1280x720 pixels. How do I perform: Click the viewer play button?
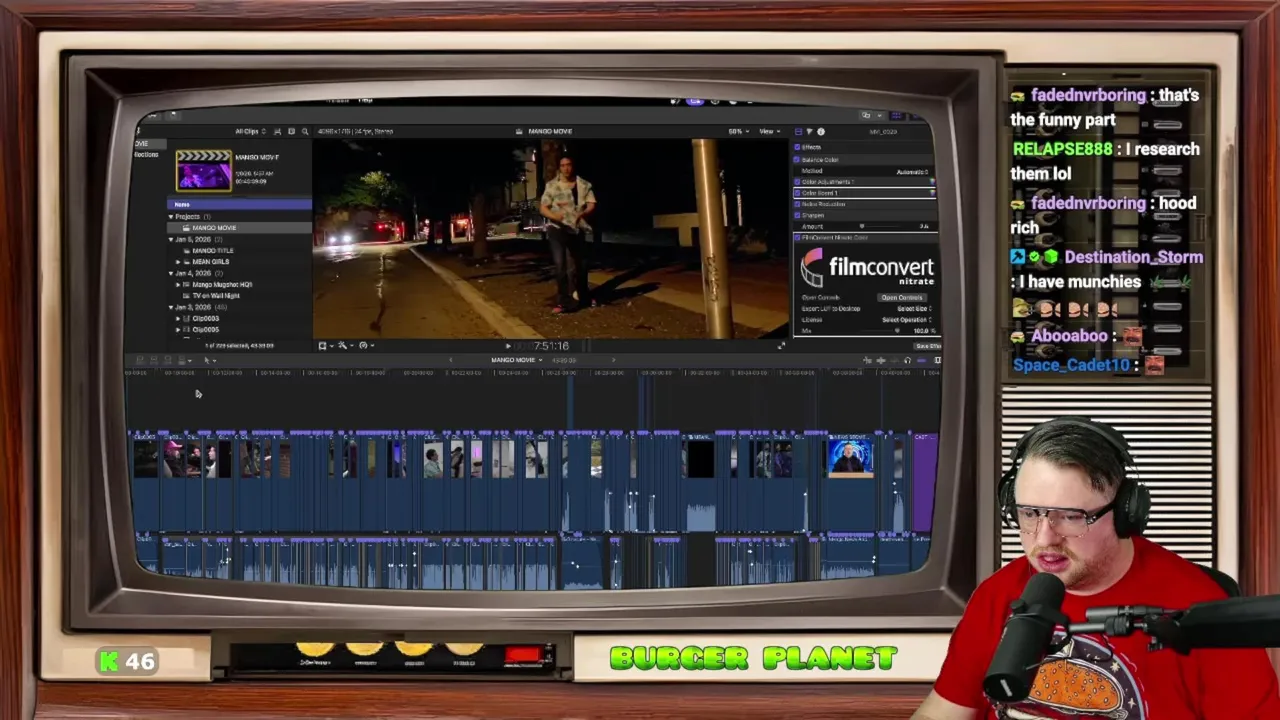click(508, 346)
